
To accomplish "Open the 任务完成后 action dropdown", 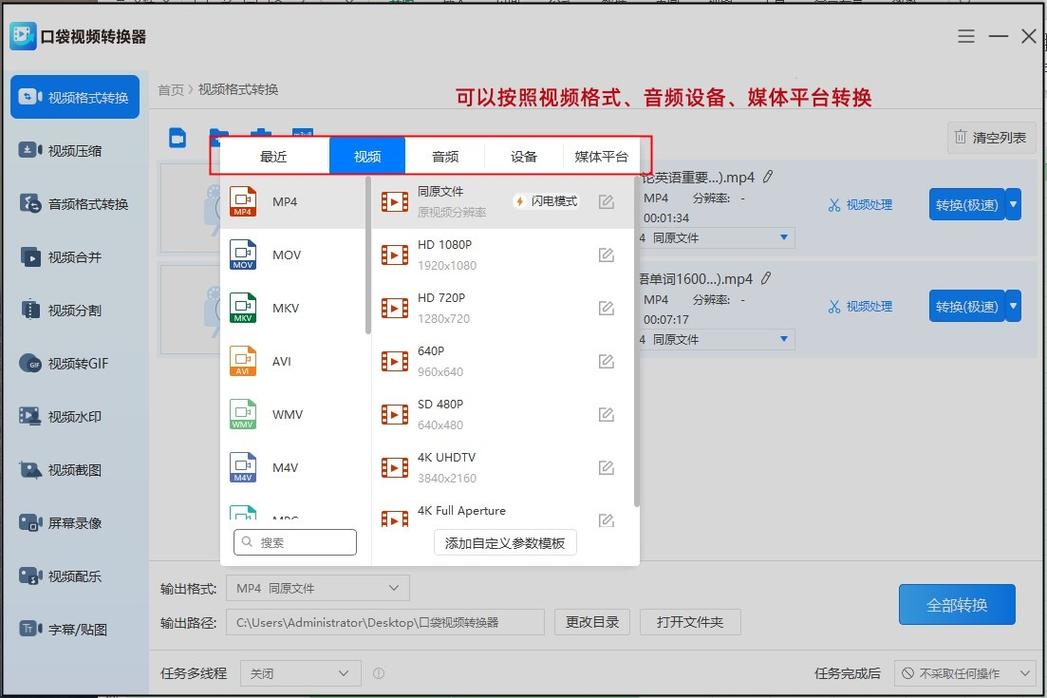I will click(x=964, y=673).
